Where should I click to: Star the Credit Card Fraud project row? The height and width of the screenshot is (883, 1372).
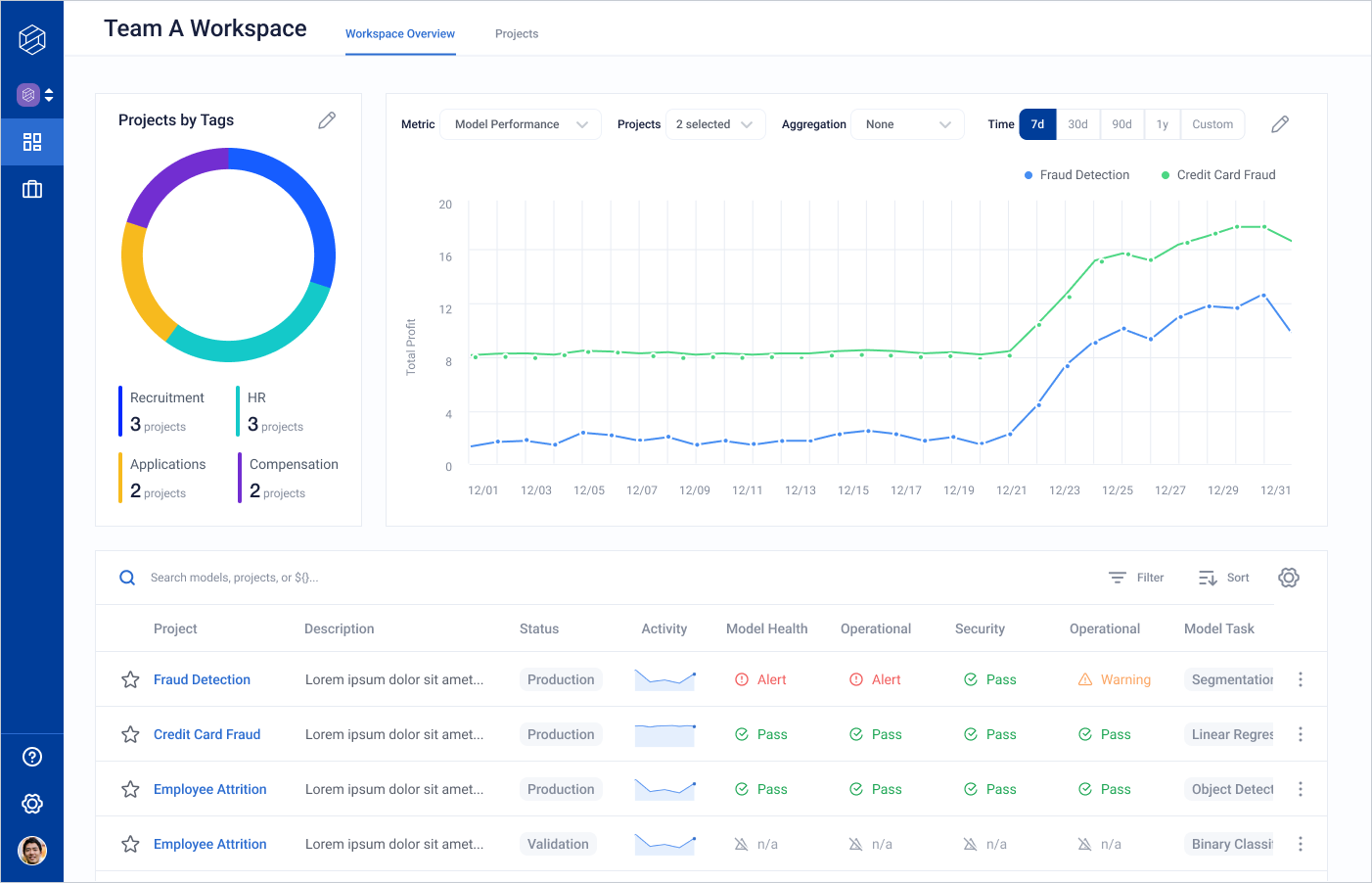130,734
